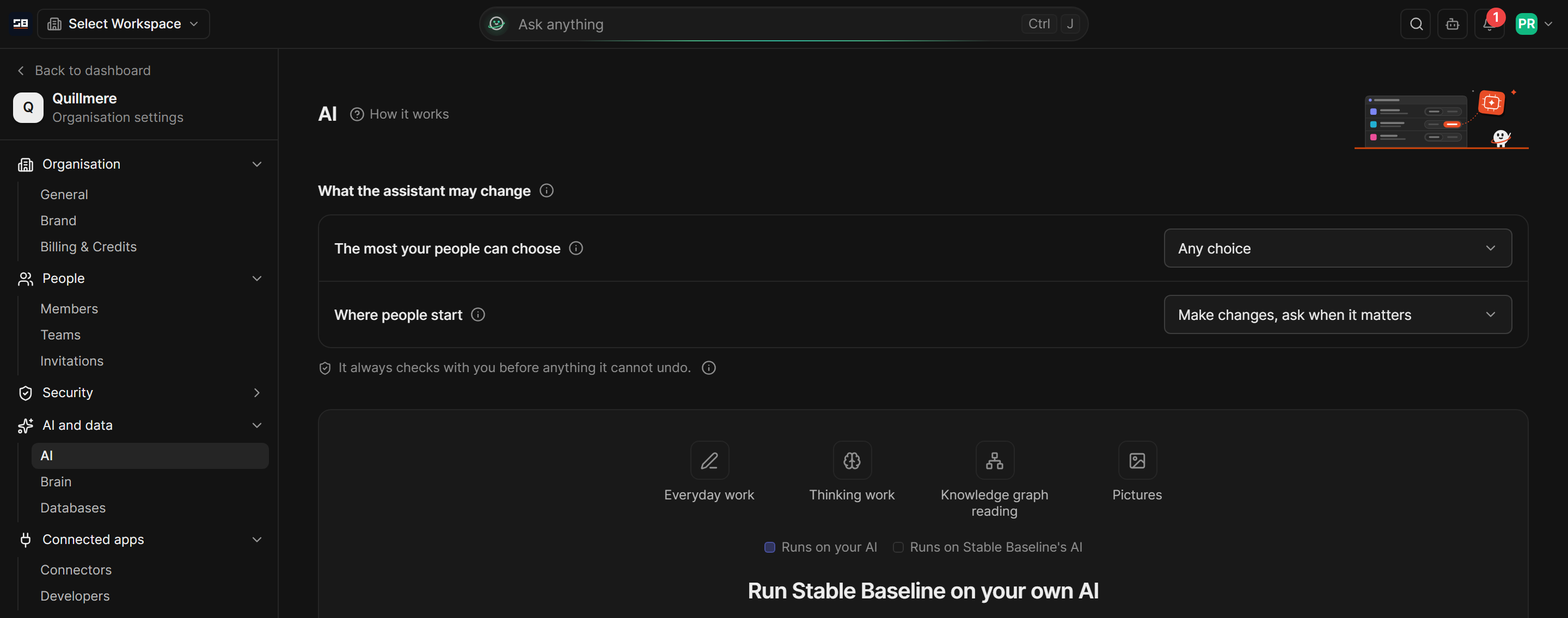The height and width of the screenshot is (618, 1568).
Task: Open the Any choice dropdown
Action: click(1337, 248)
